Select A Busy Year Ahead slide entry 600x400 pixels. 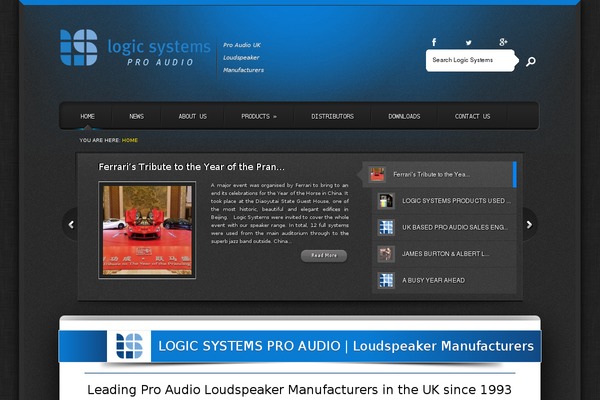click(x=444, y=280)
